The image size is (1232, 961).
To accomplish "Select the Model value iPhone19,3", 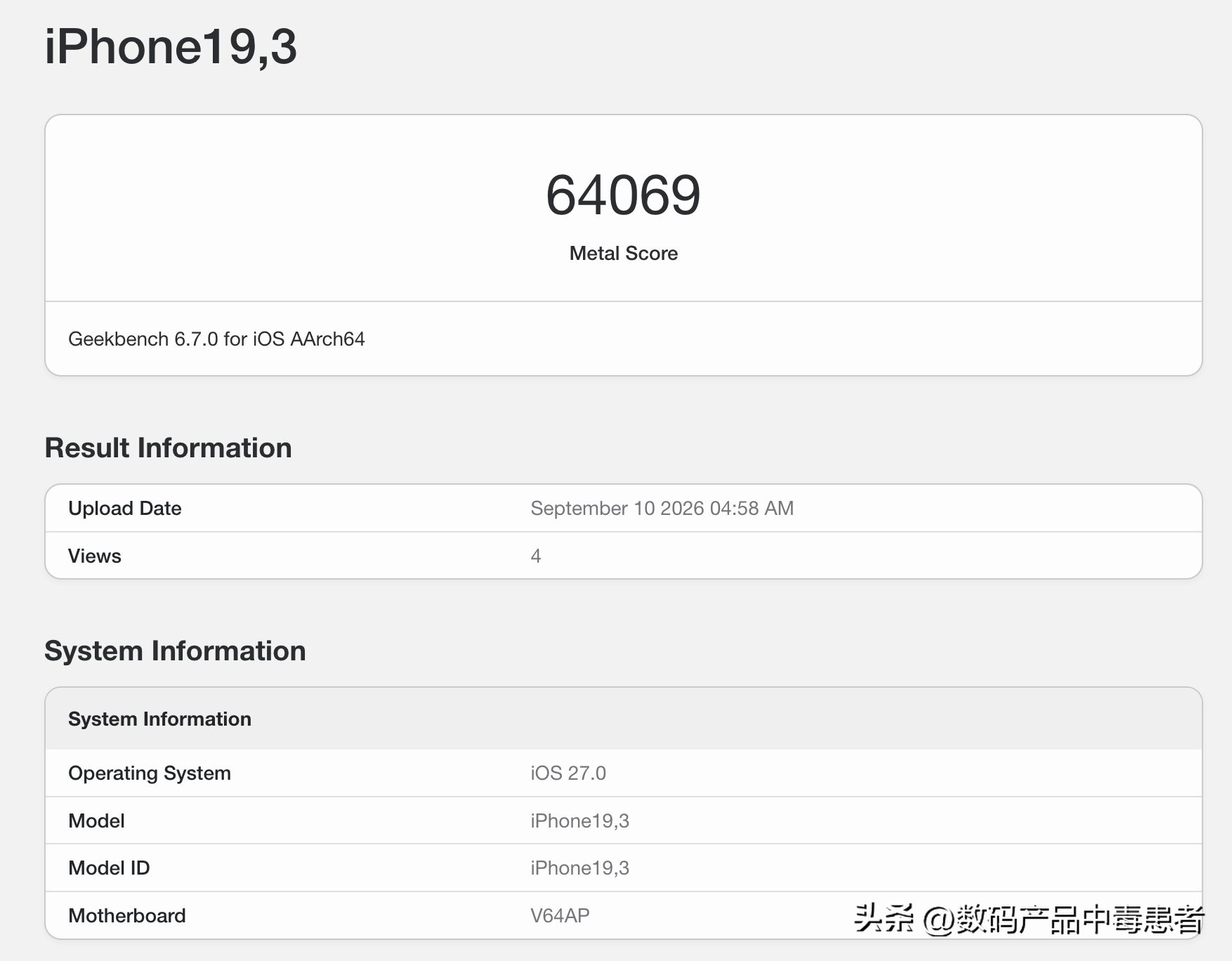I will [x=579, y=821].
